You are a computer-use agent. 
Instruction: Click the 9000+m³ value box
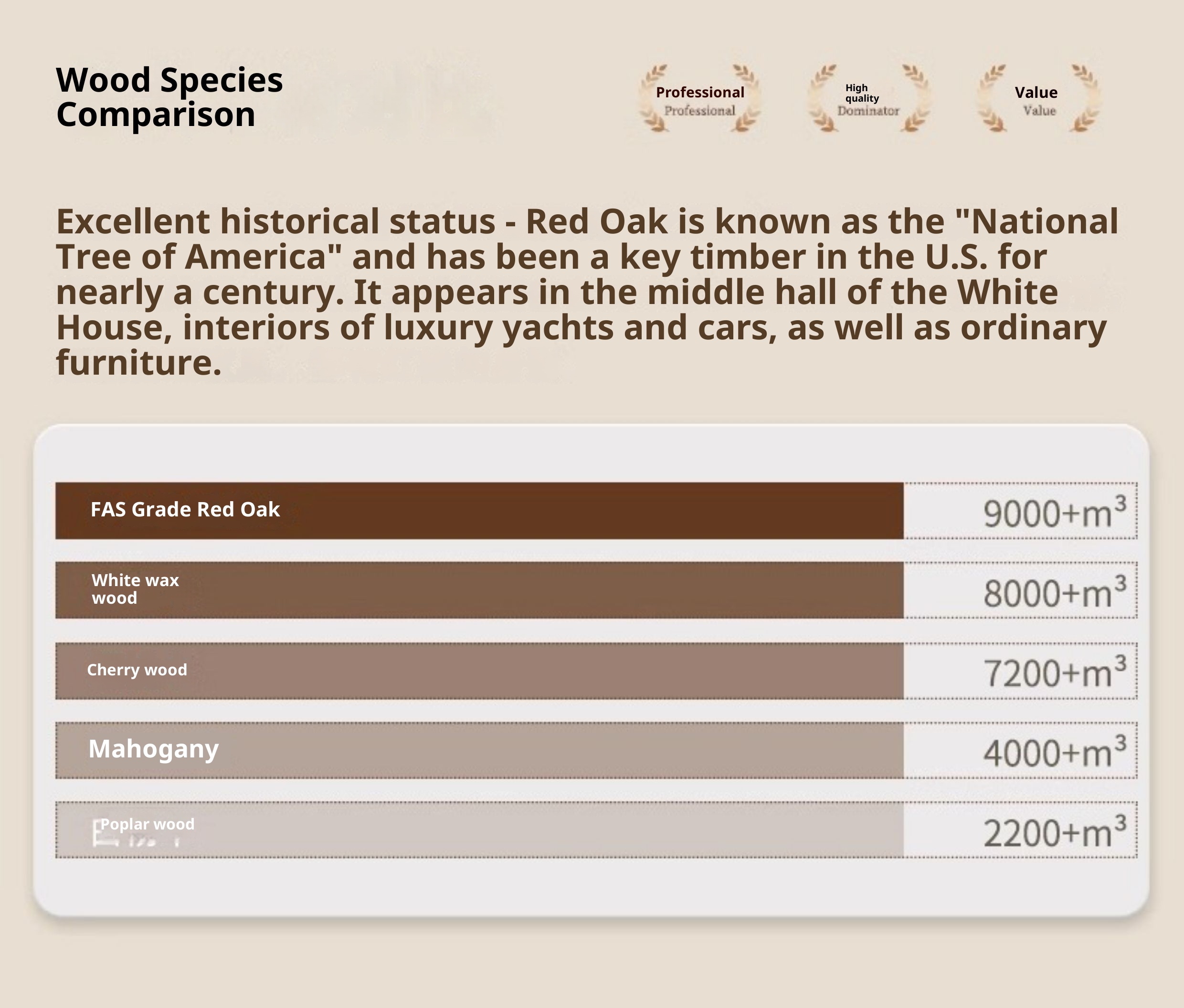(1021, 511)
